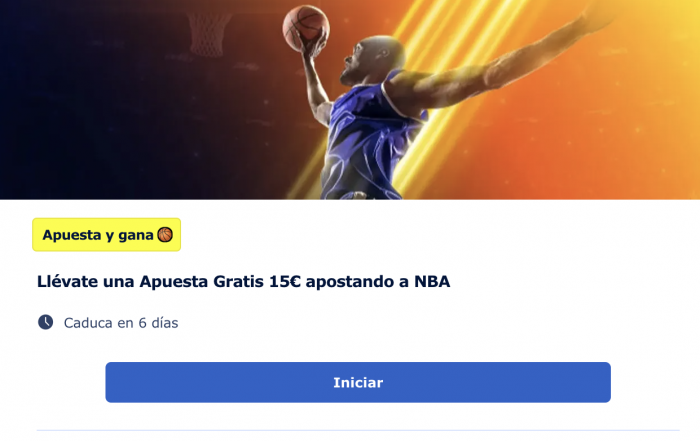Click the basketball emoji in the badge
Image resolution: width=700 pixels, height=441 pixels.
coord(165,234)
